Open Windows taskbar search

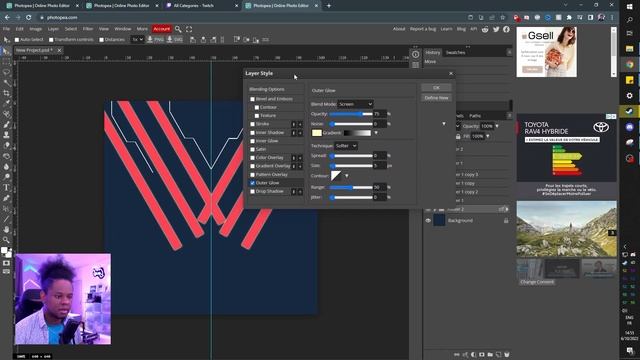tap(629, 20)
